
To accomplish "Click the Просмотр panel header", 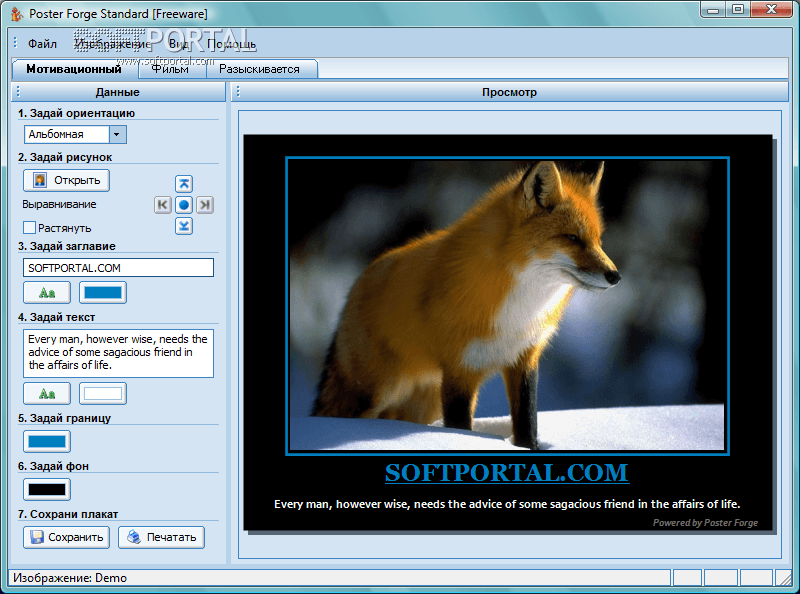I will coord(509,92).
